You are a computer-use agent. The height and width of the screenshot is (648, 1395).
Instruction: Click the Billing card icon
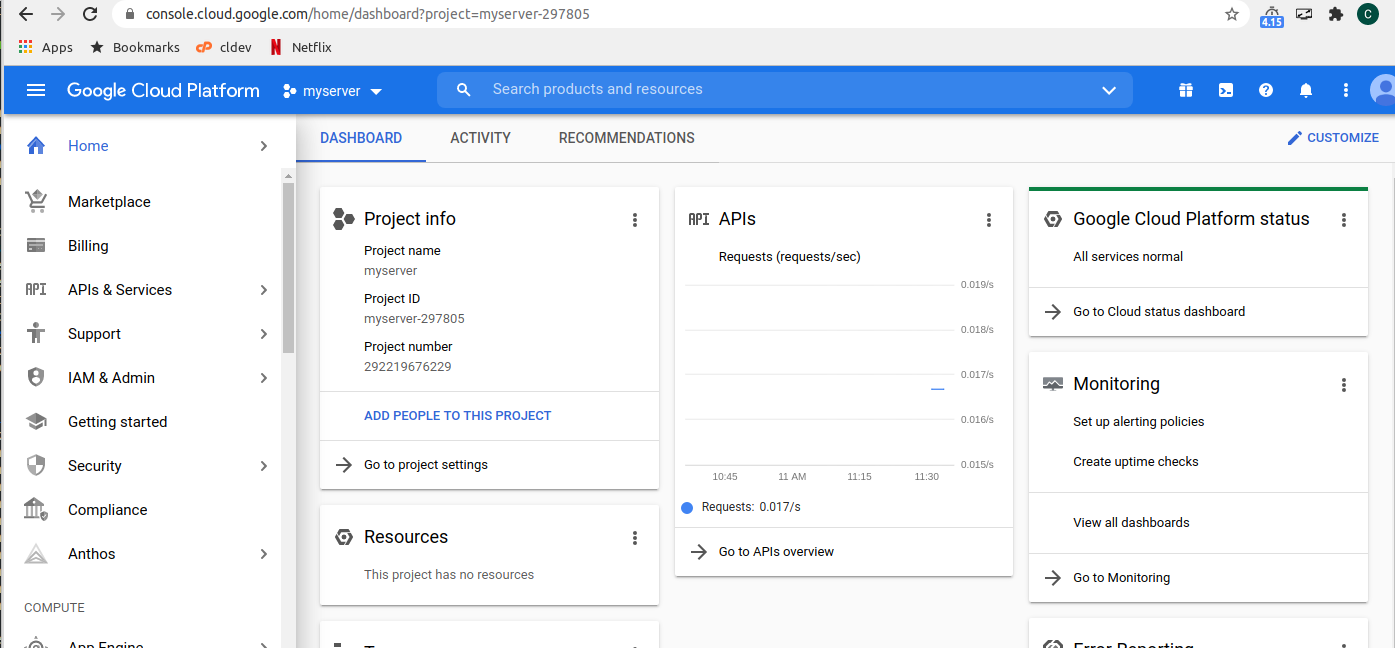(36, 246)
